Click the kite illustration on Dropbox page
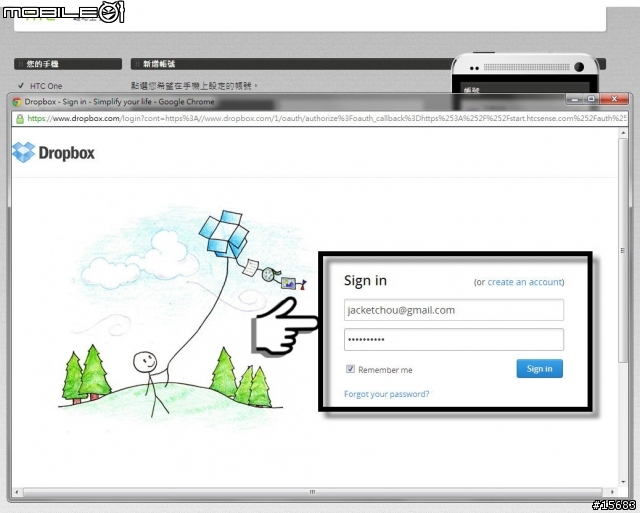The image size is (640, 513). [x=224, y=234]
